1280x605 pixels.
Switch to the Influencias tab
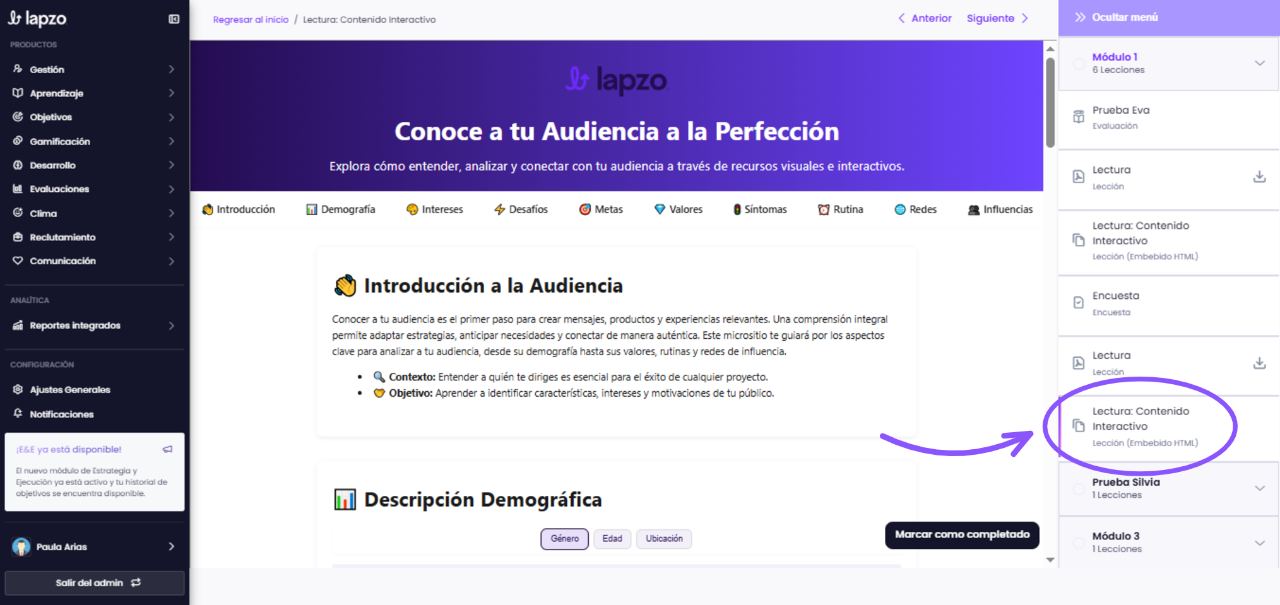[x=1000, y=209]
